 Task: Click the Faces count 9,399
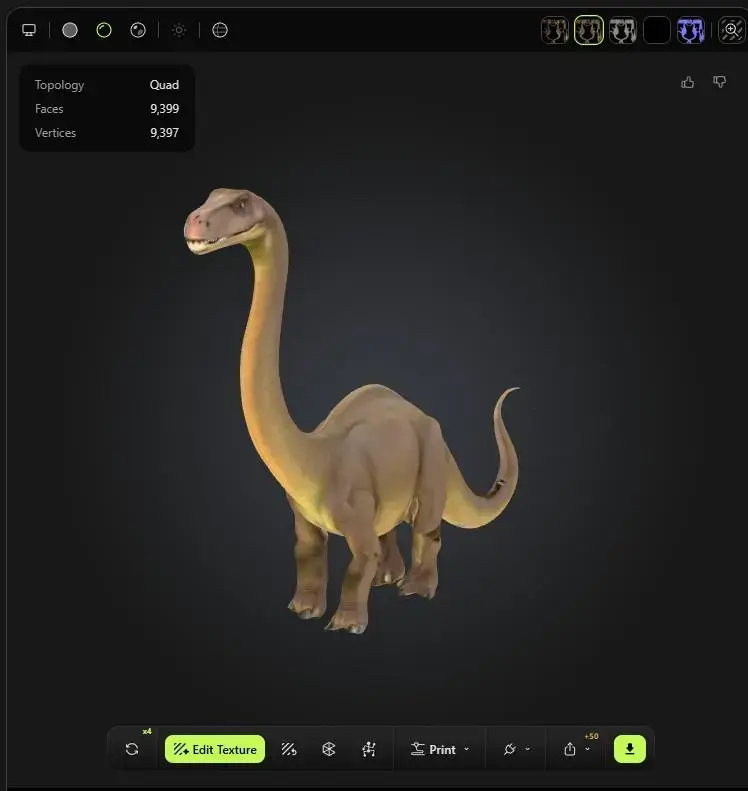[164, 109]
